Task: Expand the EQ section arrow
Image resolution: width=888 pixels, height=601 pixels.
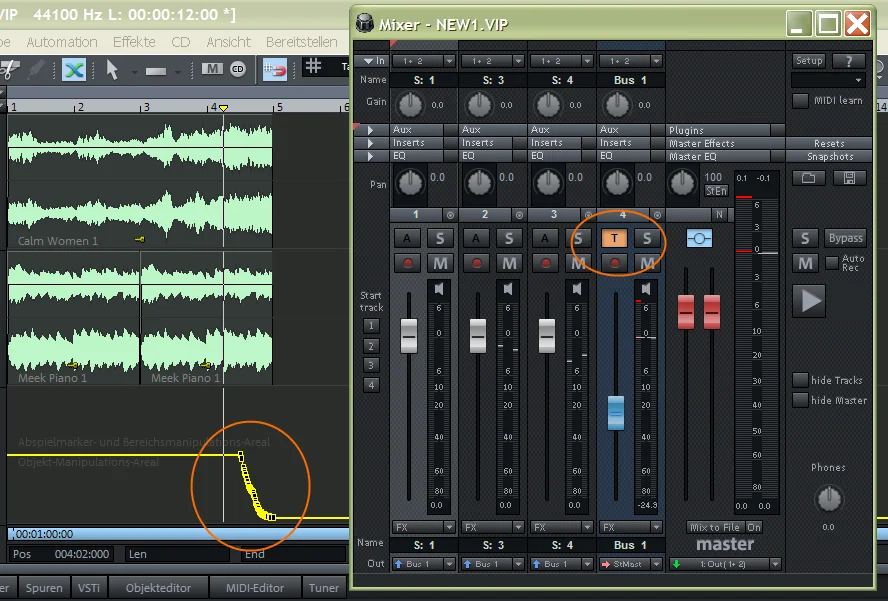Action: [371, 156]
